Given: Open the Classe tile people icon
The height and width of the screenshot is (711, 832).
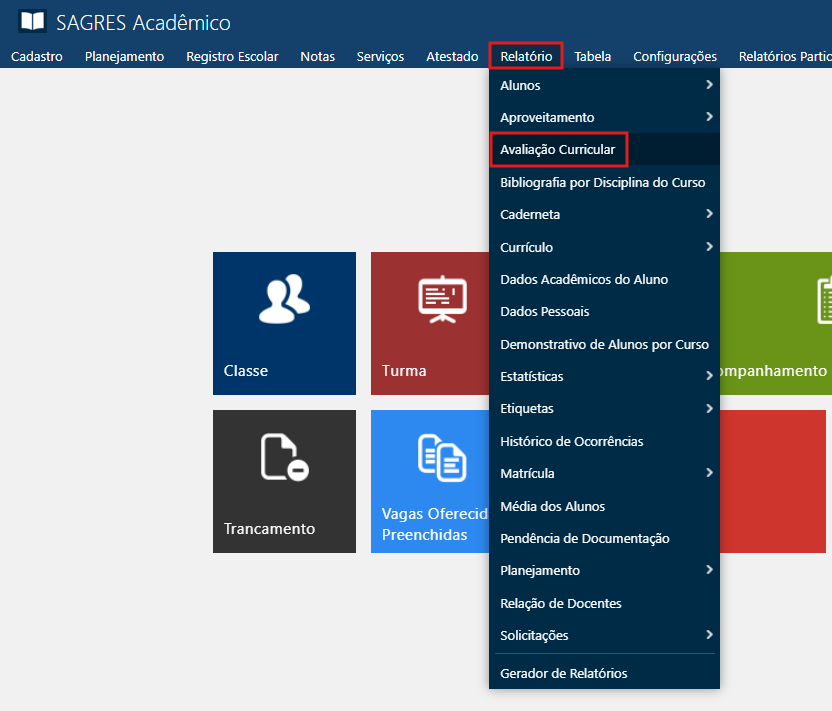Looking at the screenshot, I should (284, 299).
